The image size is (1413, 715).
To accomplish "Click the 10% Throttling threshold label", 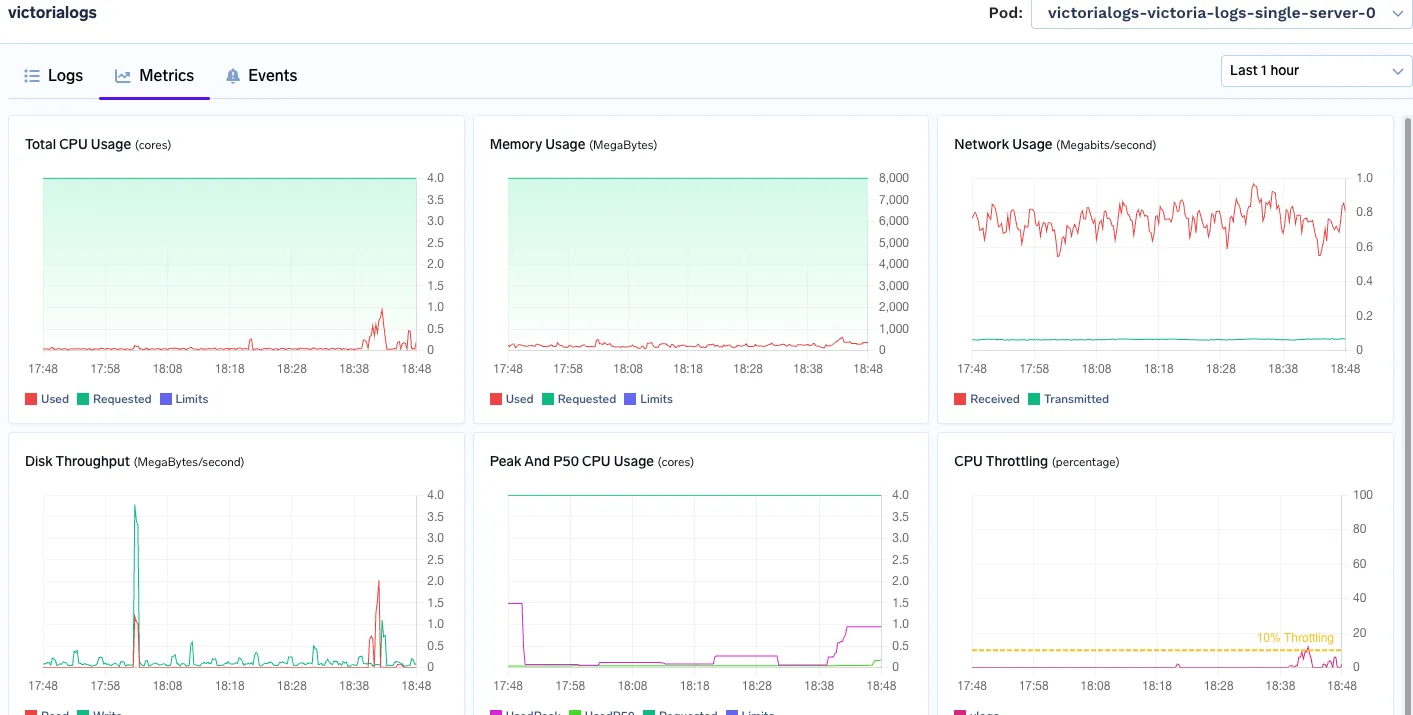I will tap(1295, 638).
